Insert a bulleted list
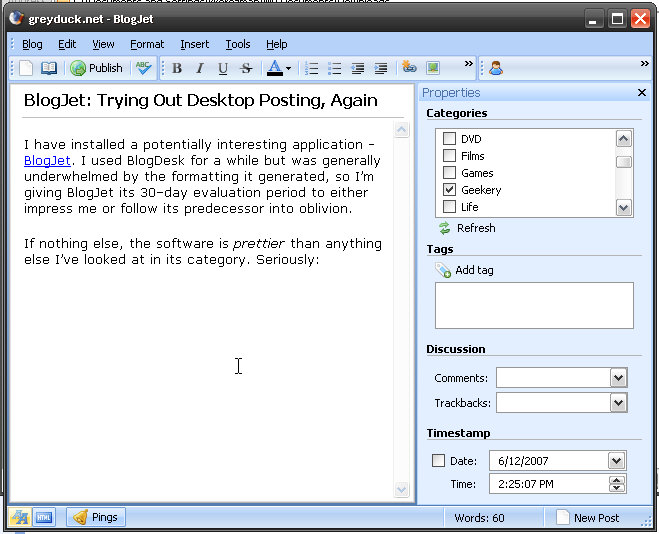The height and width of the screenshot is (534, 659). (x=335, y=68)
